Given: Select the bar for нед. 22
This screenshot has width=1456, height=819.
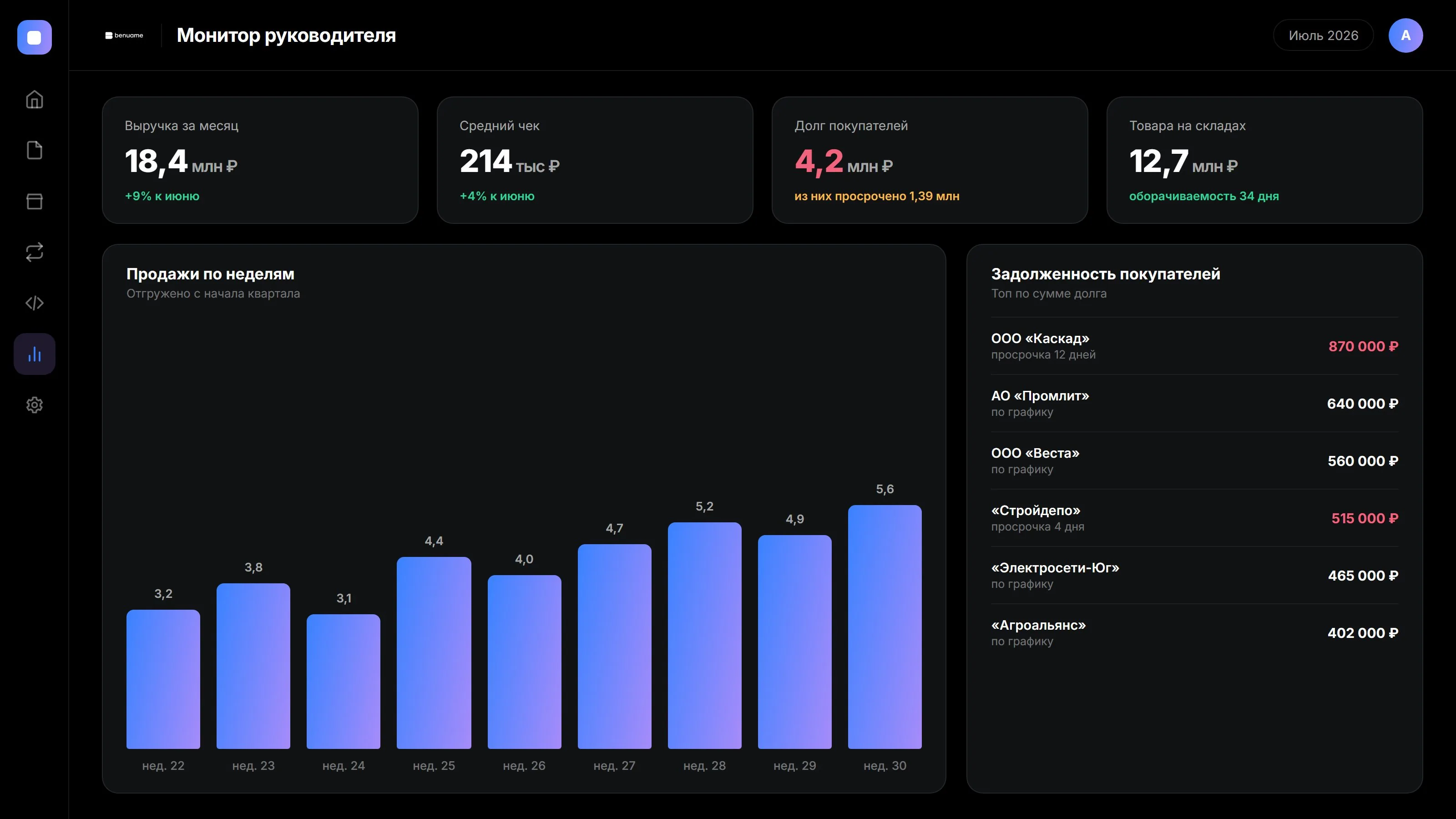Looking at the screenshot, I should pos(163,679).
